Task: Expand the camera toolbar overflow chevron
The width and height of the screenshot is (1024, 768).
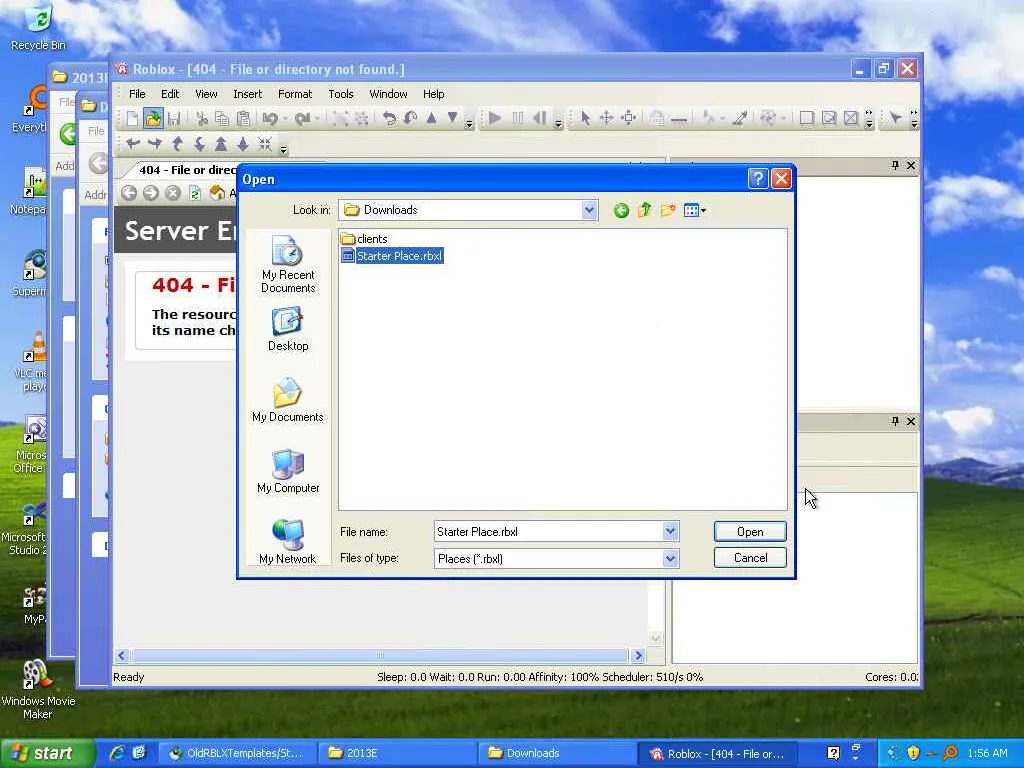Action: (283, 150)
